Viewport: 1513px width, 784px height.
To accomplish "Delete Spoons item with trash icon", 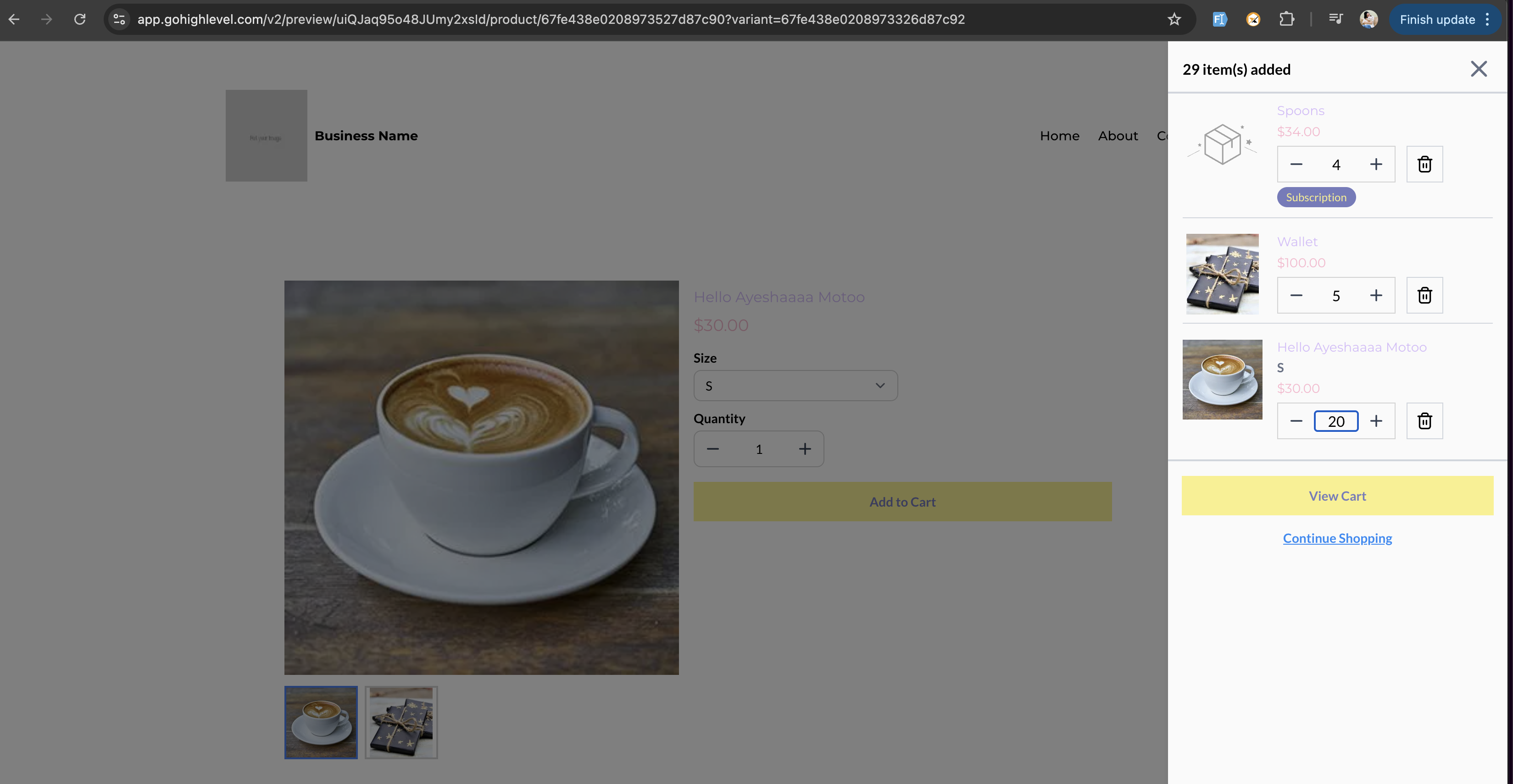I will [x=1424, y=164].
